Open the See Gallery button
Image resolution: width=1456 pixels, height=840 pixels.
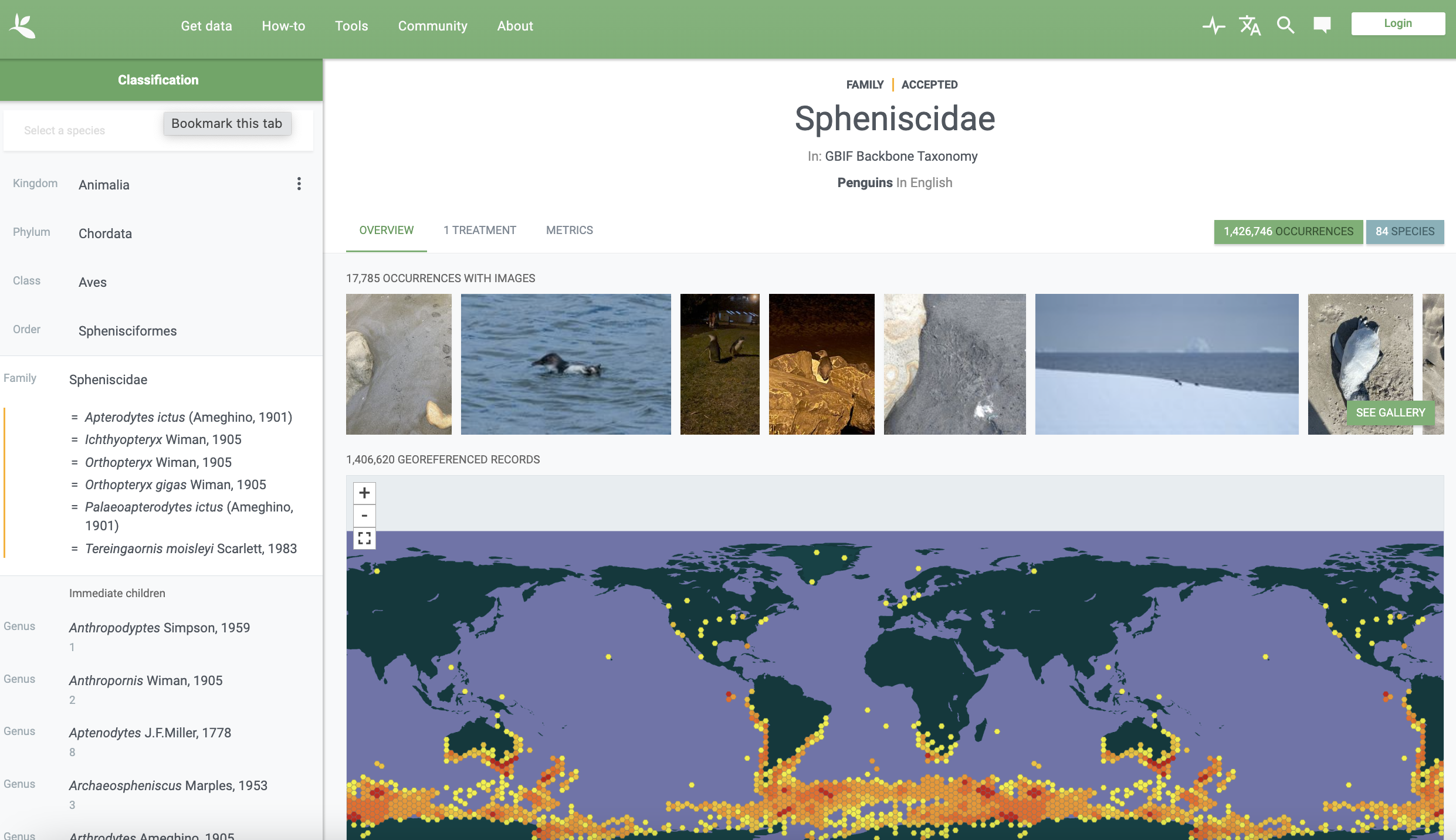(1390, 412)
